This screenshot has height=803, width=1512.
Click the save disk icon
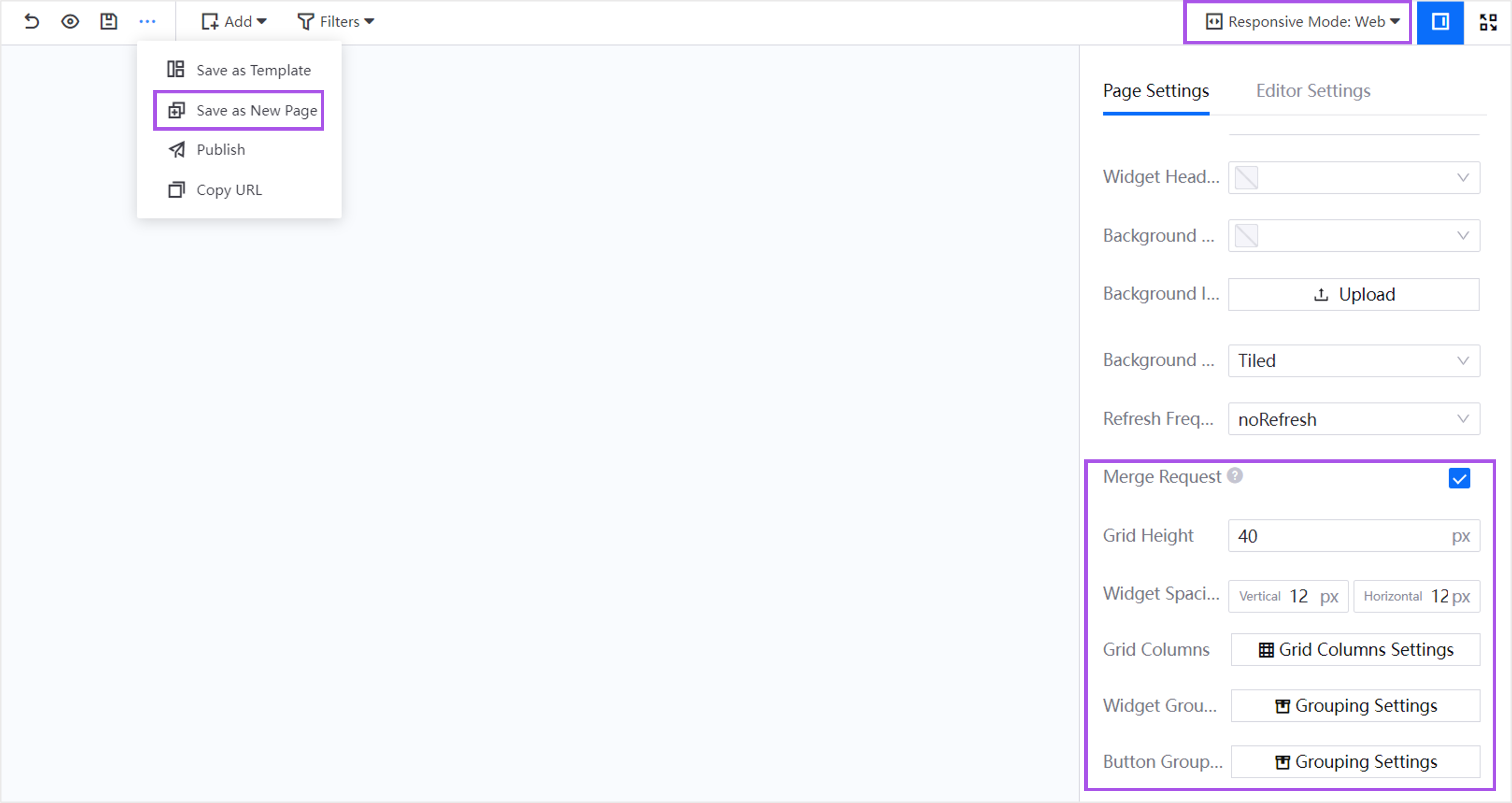pyautogui.click(x=109, y=22)
